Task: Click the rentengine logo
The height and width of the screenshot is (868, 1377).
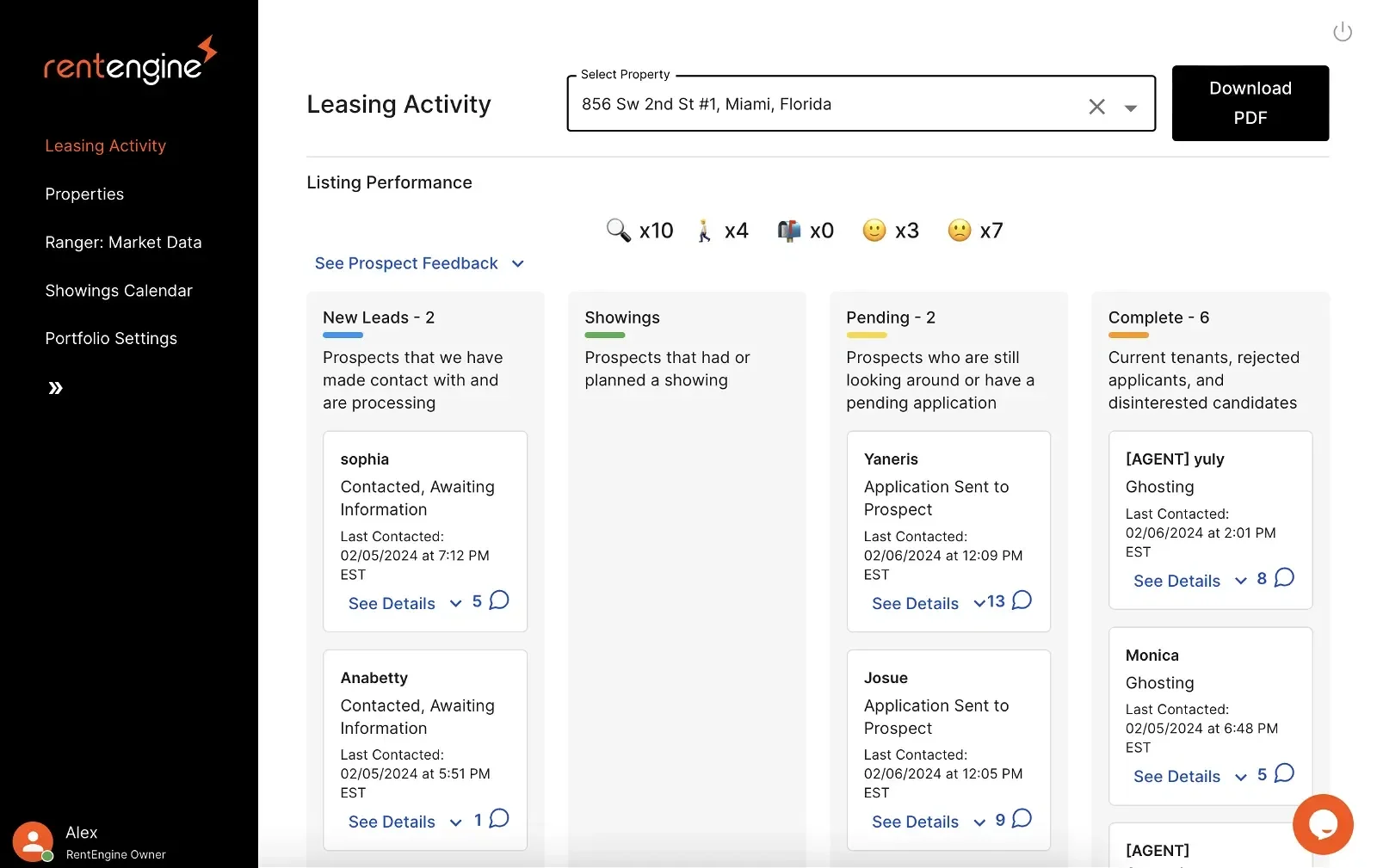Action: [x=129, y=60]
